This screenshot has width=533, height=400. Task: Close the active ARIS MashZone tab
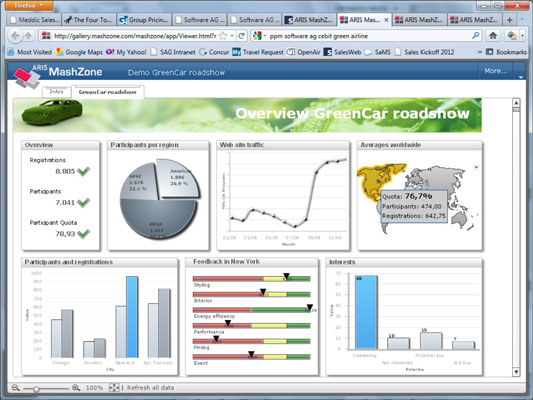click(386, 20)
